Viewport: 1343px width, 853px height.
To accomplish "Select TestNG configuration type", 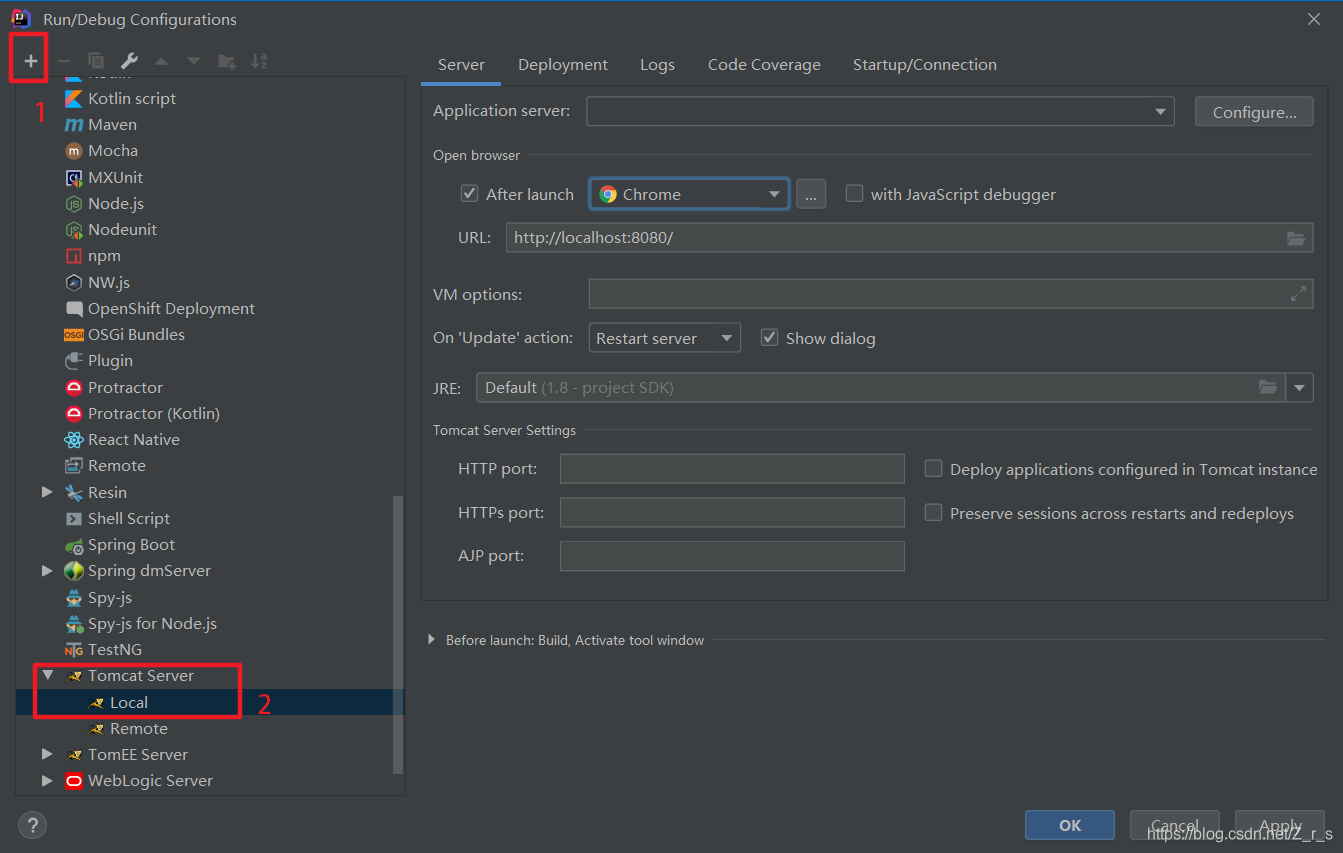I will (115, 649).
